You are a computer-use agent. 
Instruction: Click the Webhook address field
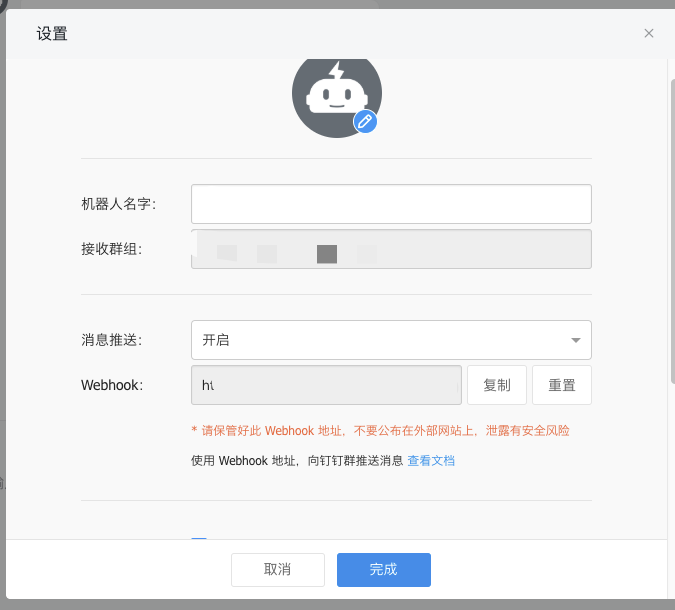(326, 385)
